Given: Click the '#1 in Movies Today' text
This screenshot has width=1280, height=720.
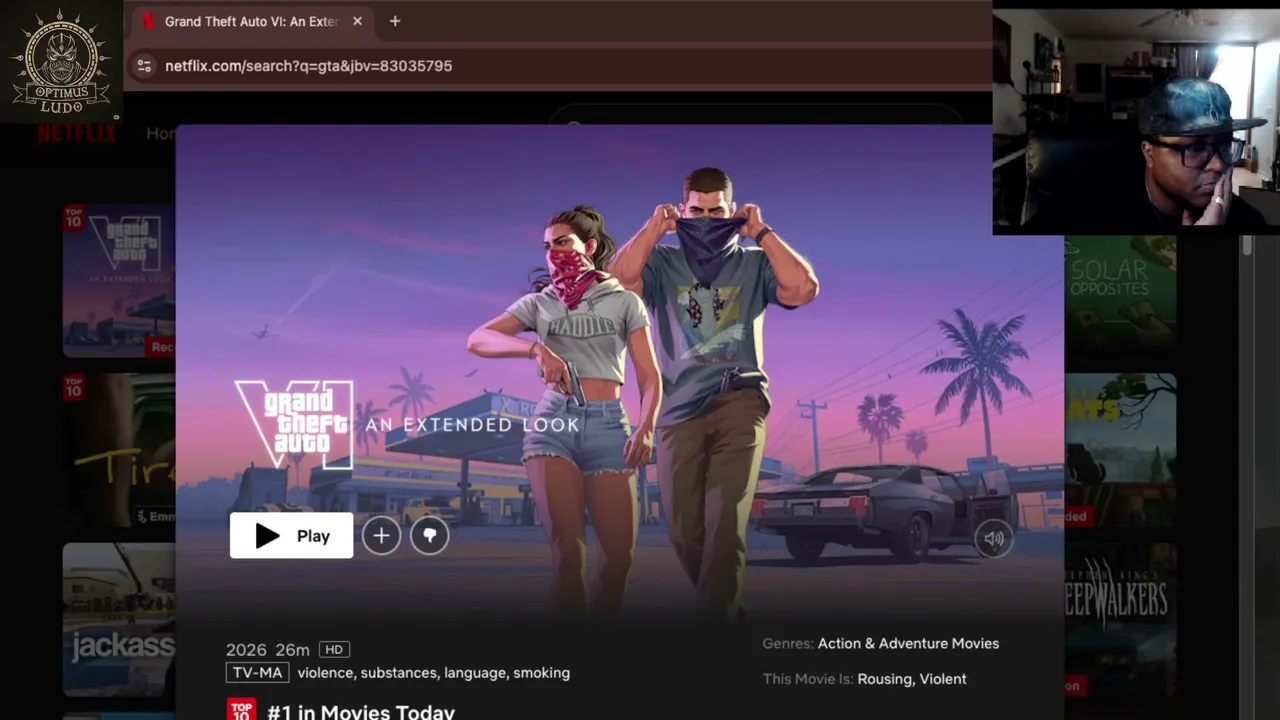Looking at the screenshot, I should tap(361, 712).
